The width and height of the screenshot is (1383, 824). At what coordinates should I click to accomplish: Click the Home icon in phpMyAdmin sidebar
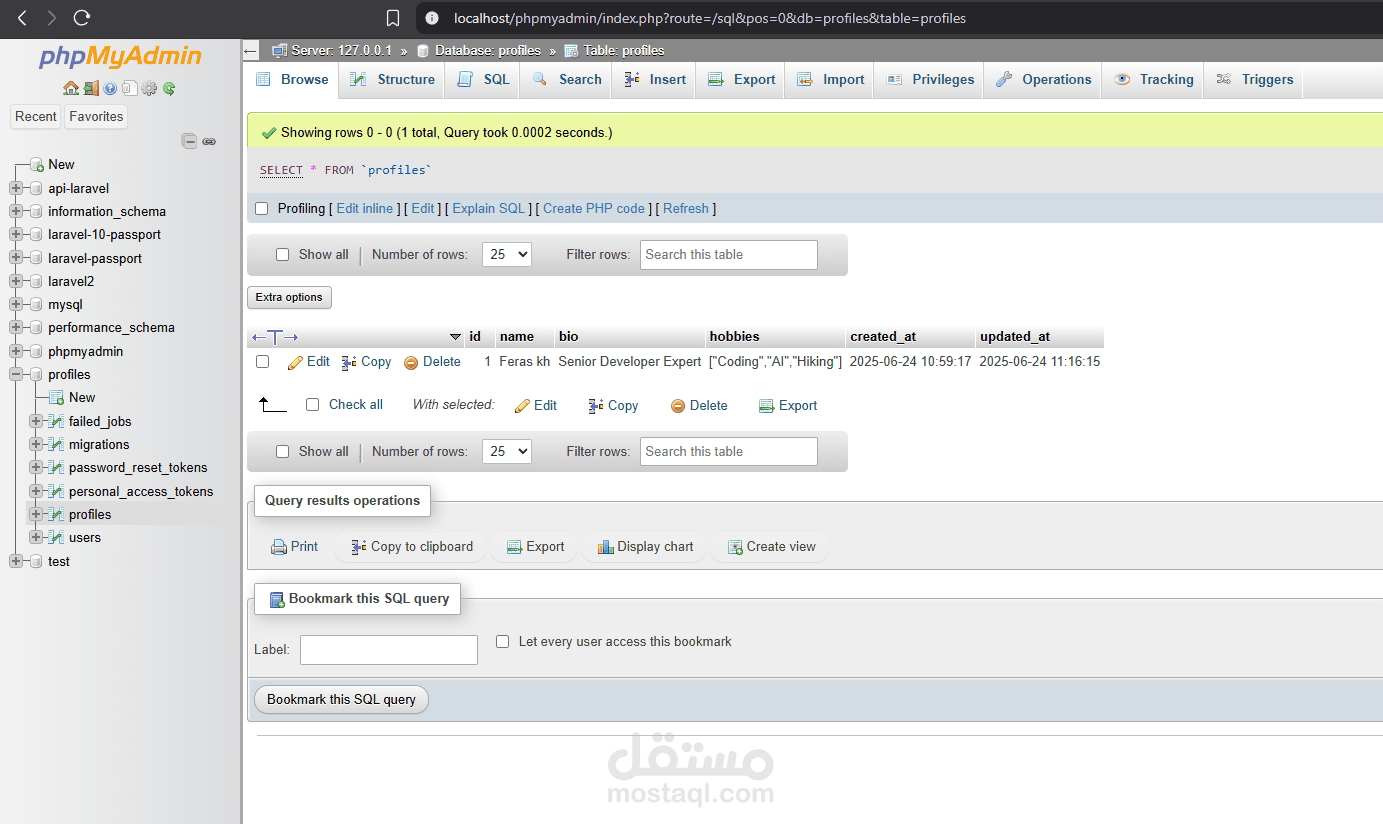click(70, 88)
